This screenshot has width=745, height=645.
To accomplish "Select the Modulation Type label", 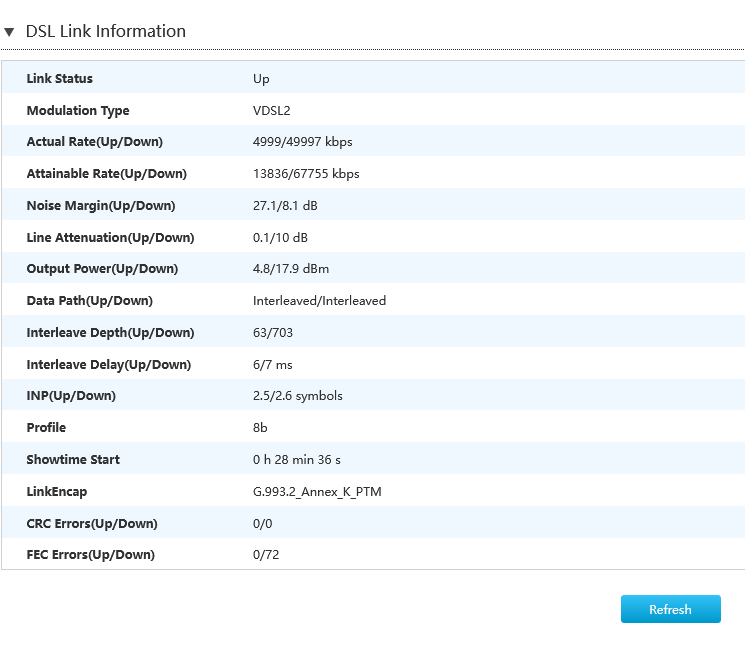I will coord(78,111).
